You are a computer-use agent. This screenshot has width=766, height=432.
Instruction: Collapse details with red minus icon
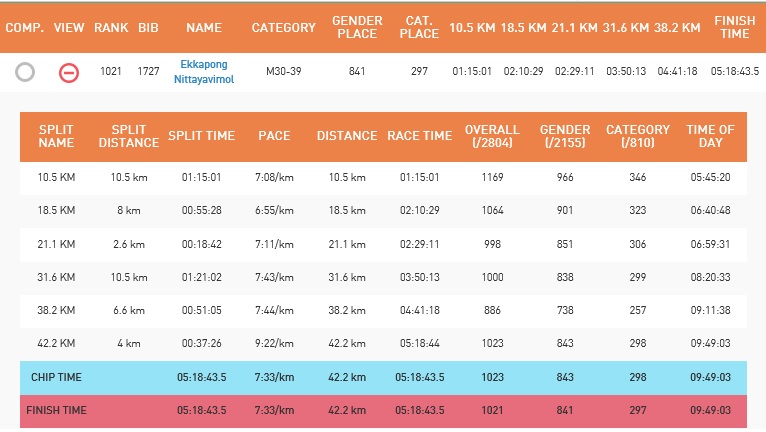click(x=69, y=73)
